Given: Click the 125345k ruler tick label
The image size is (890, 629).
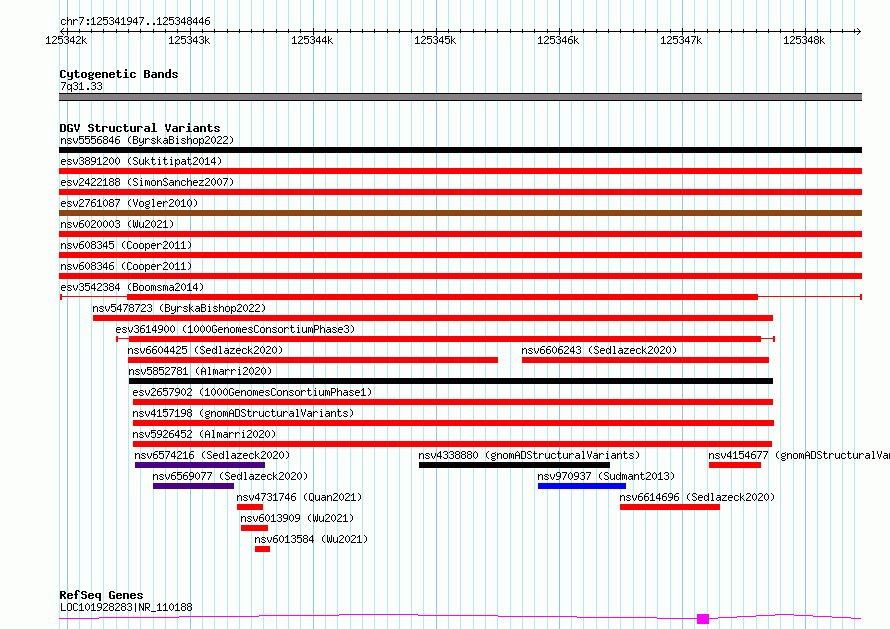Looking at the screenshot, I should pos(435,40).
